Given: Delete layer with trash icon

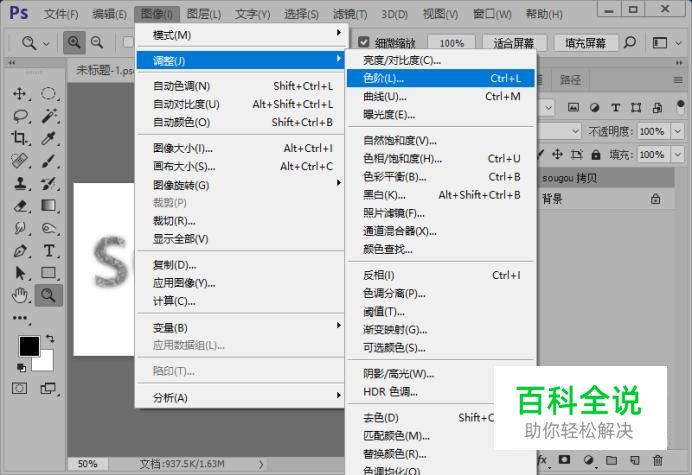Looking at the screenshot, I should pyautogui.click(x=658, y=460).
